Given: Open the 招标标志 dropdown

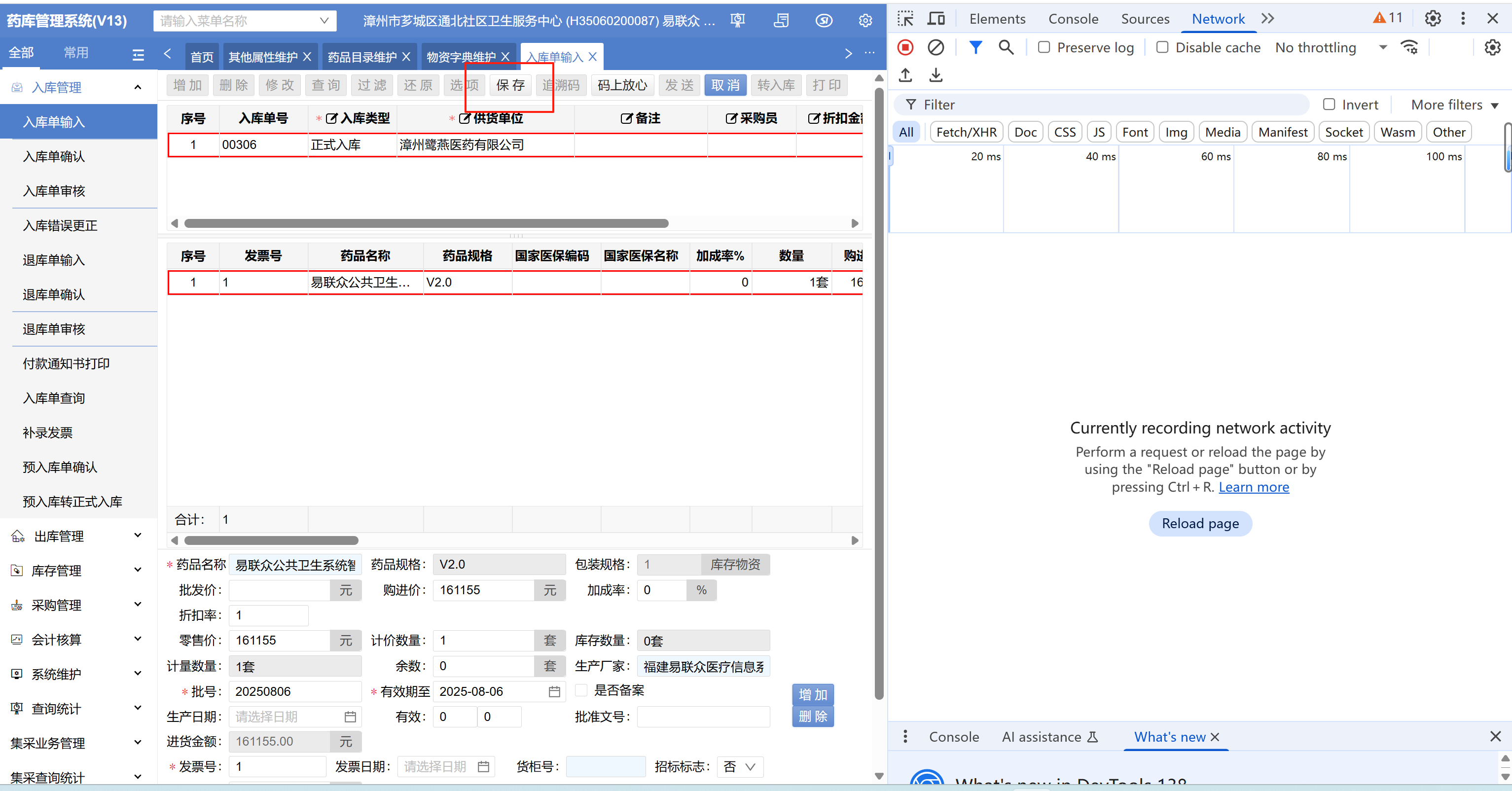Looking at the screenshot, I should click(740, 767).
